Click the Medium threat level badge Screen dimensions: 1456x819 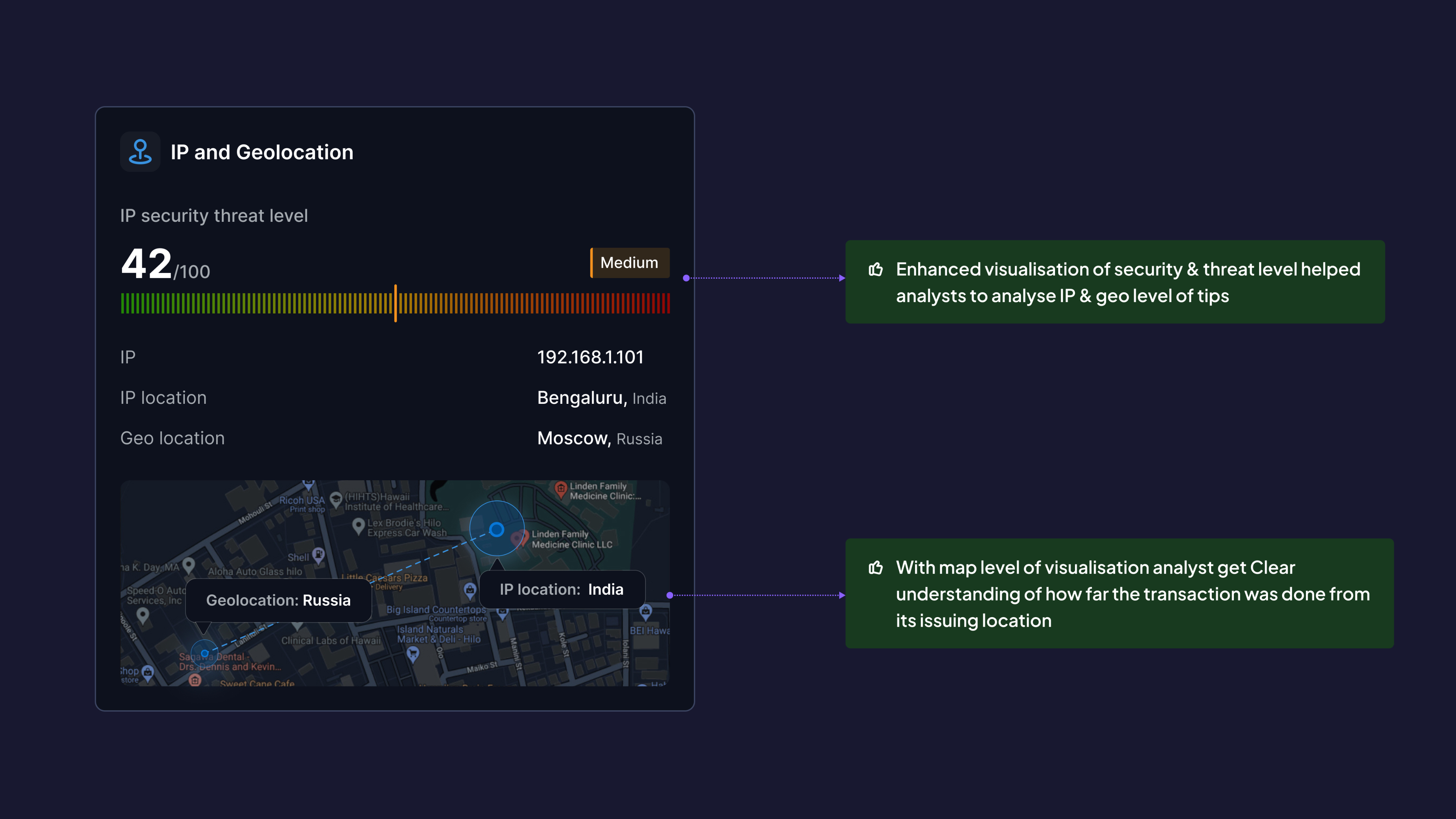(x=630, y=263)
